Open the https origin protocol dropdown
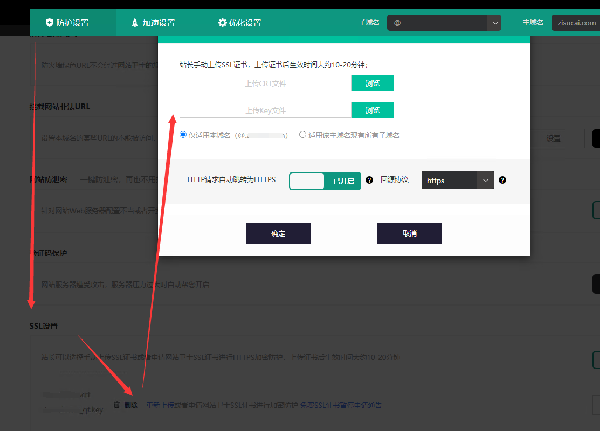 458,180
